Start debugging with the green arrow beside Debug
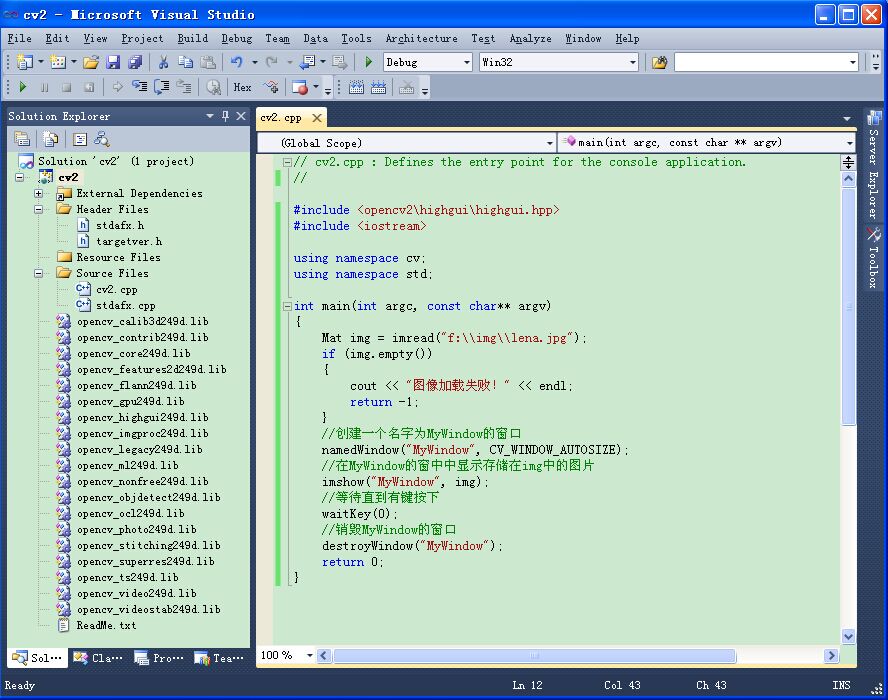The height and width of the screenshot is (700, 888). click(x=369, y=62)
